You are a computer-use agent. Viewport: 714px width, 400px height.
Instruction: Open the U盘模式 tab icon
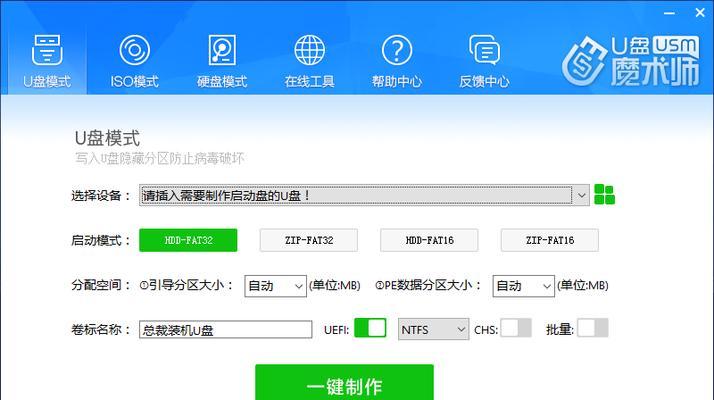47,50
